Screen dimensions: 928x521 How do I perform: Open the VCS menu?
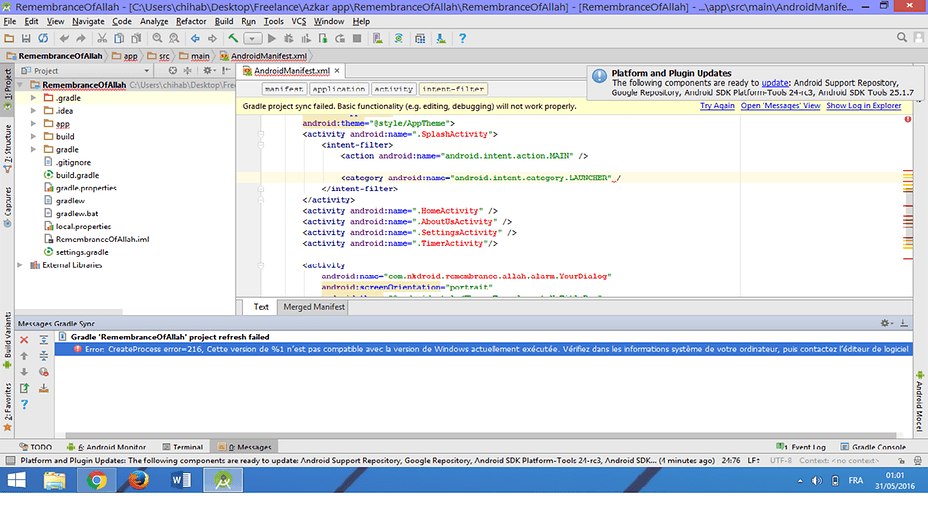tap(298, 21)
